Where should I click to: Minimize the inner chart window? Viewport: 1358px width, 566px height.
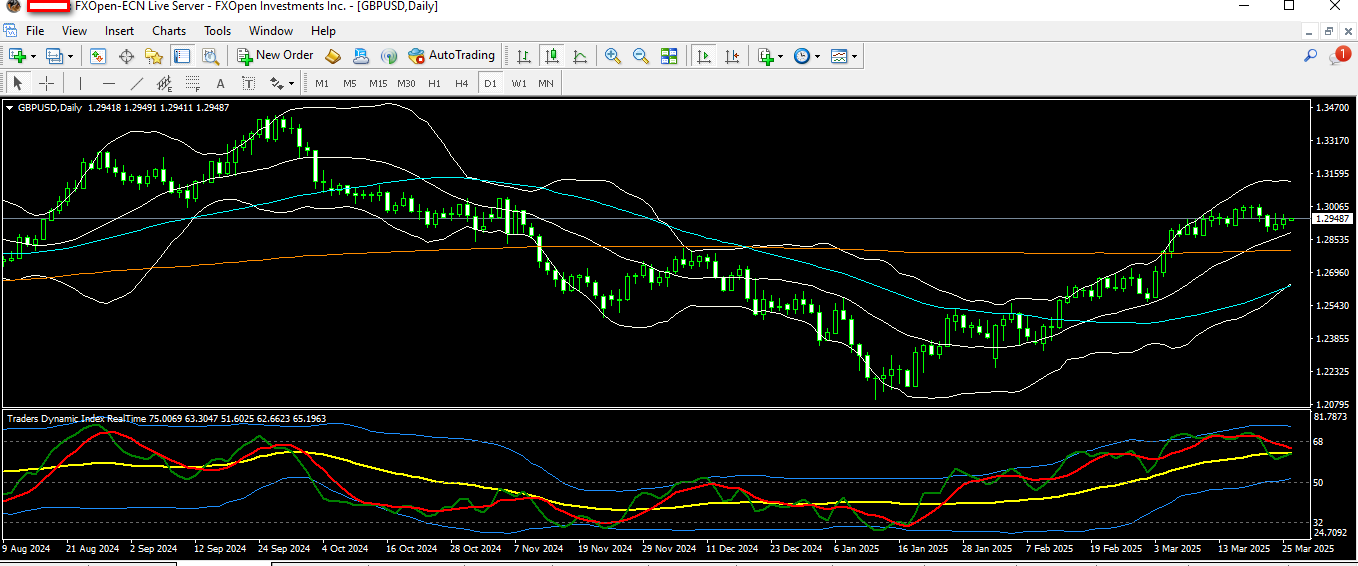[x=1310, y=31]
